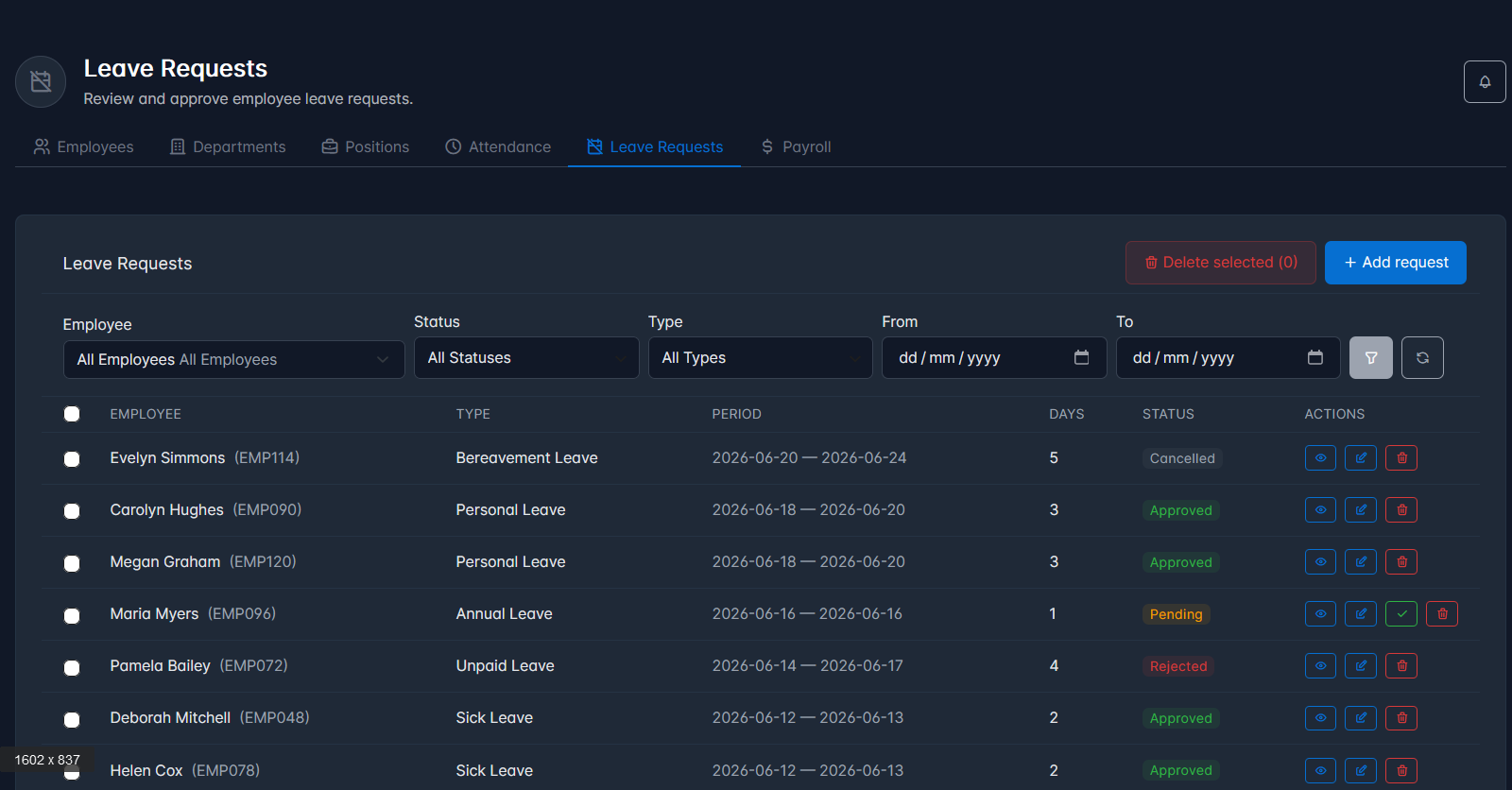The width and height of the screenshot is (1512, 790).
Task: Approve Maria Myers' pending request
Action: click(1401, 614)
